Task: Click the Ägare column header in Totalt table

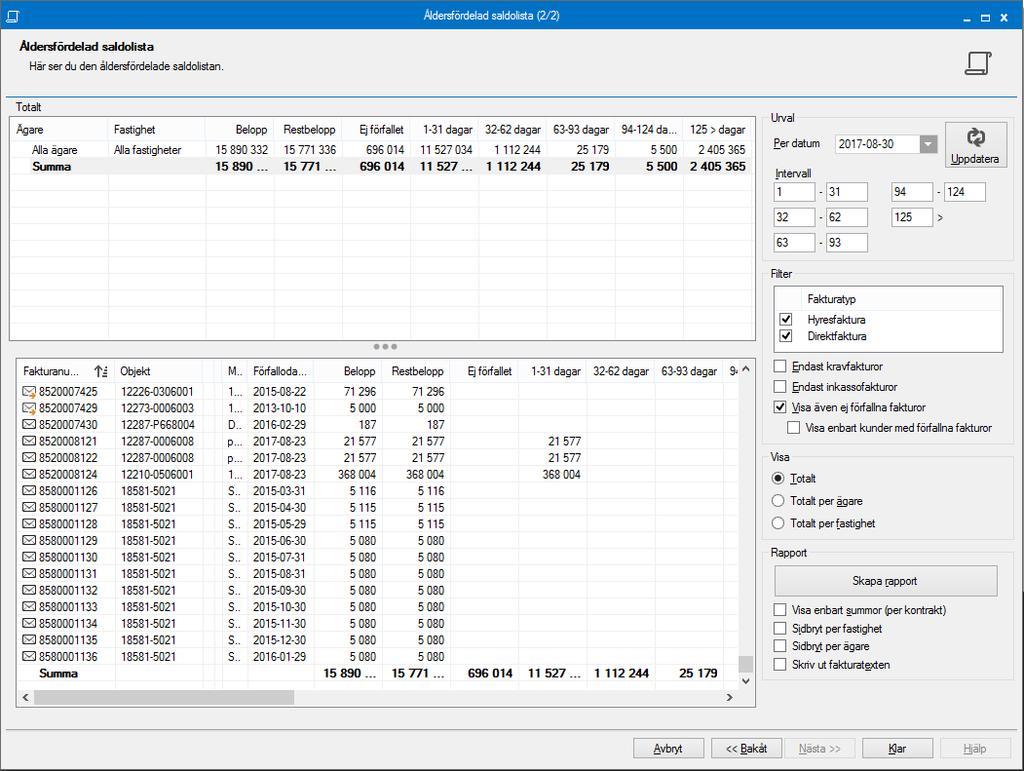Action: click(59, 130)
